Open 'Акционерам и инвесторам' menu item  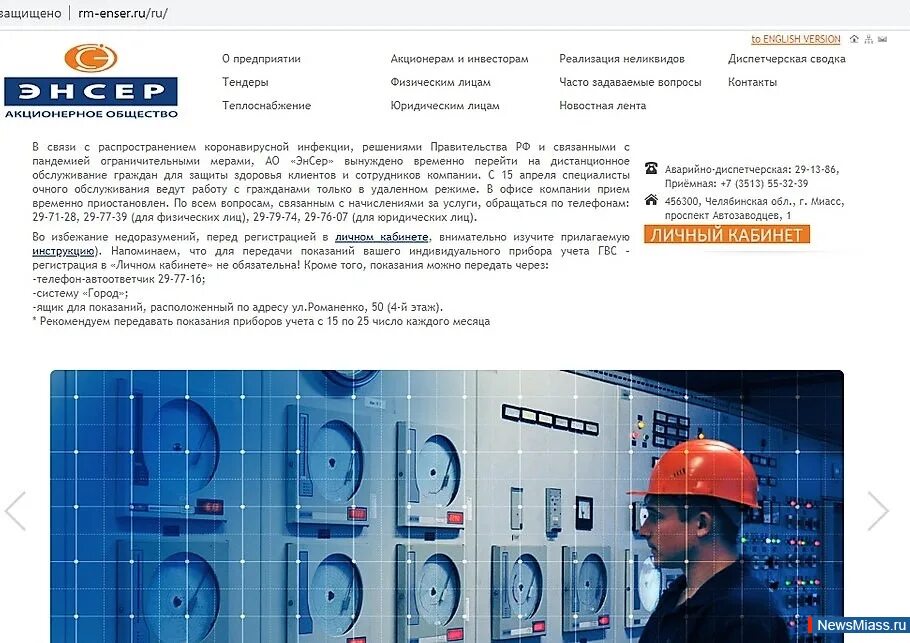pyautogui.click(x=459, y=59)
